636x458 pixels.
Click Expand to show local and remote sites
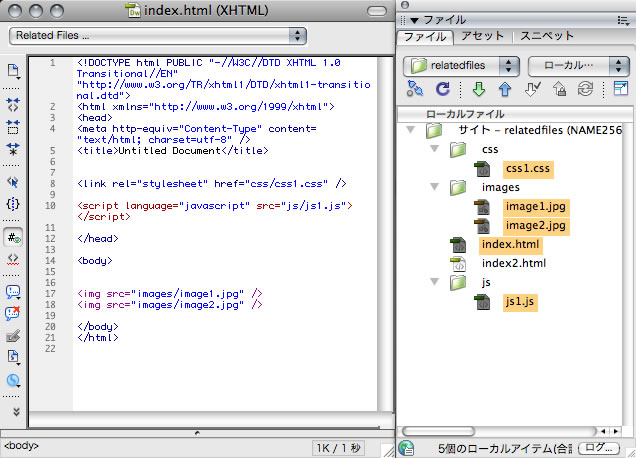(x=621, y=88)
